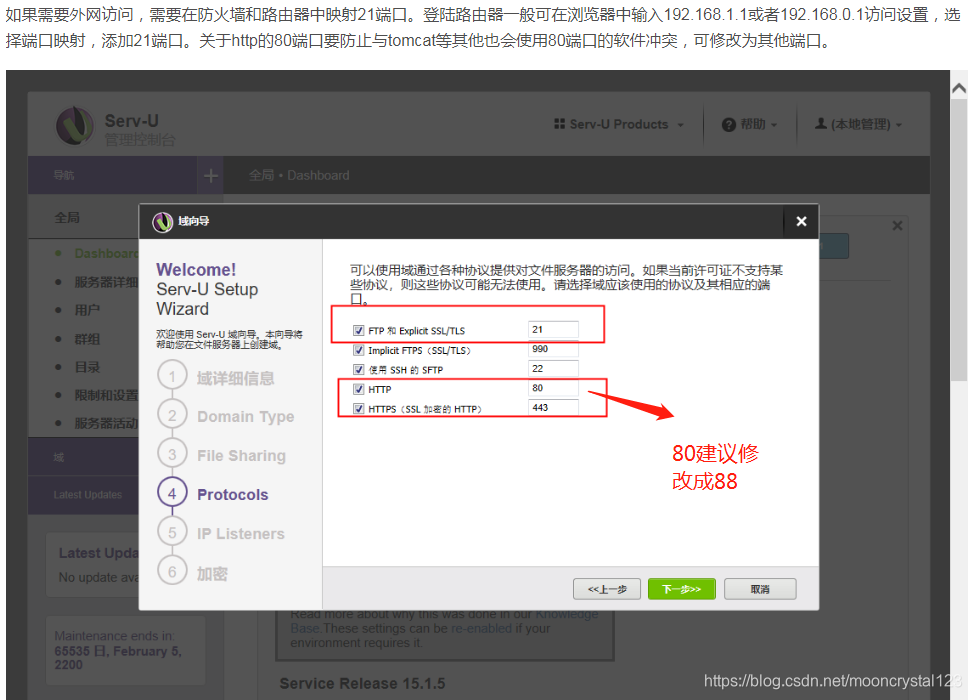Open 服务器活动 in the sidebar
The image size is (972, 700).
click(x=106, y=423)
